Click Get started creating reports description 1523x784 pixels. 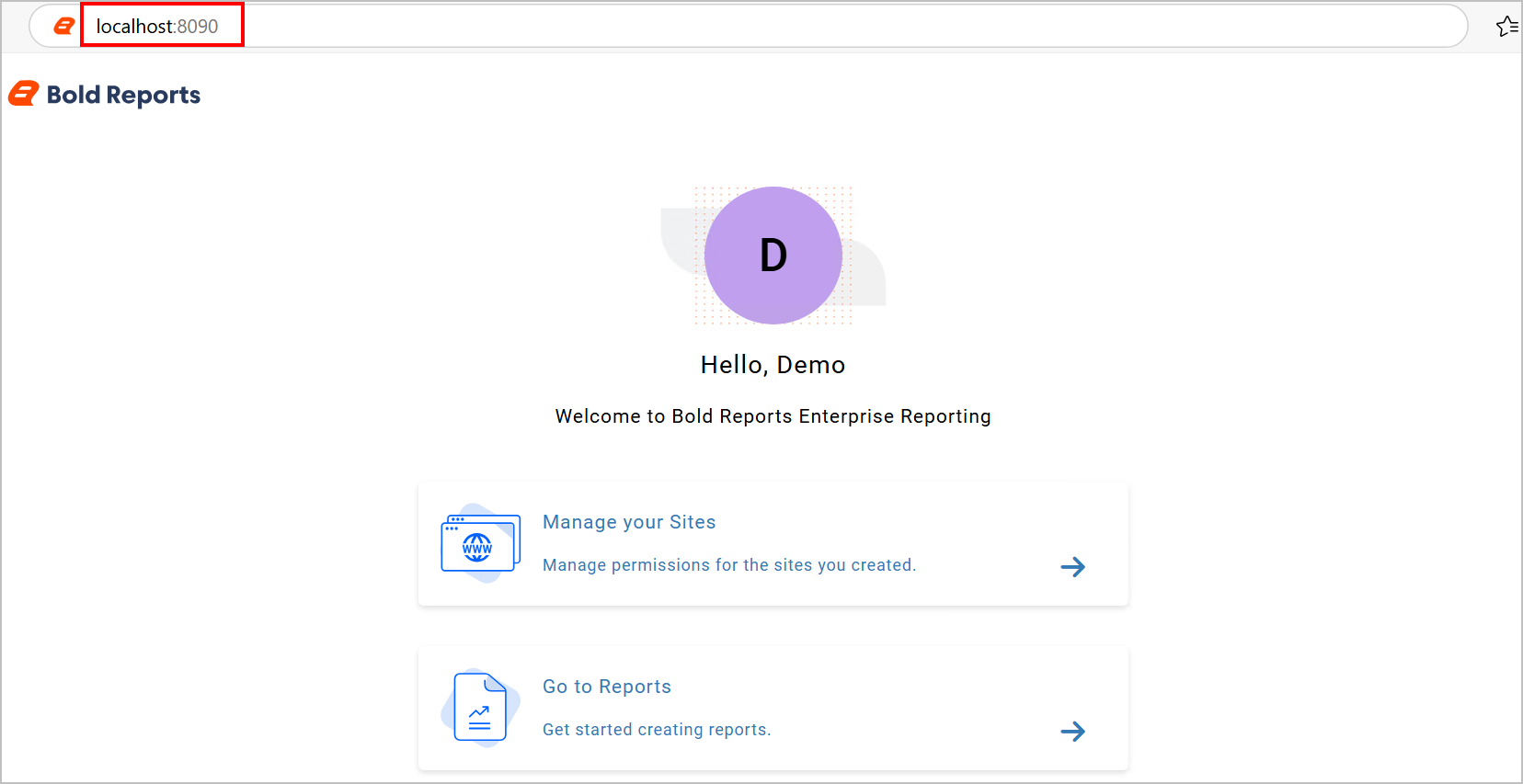click(x=657, y=730)
